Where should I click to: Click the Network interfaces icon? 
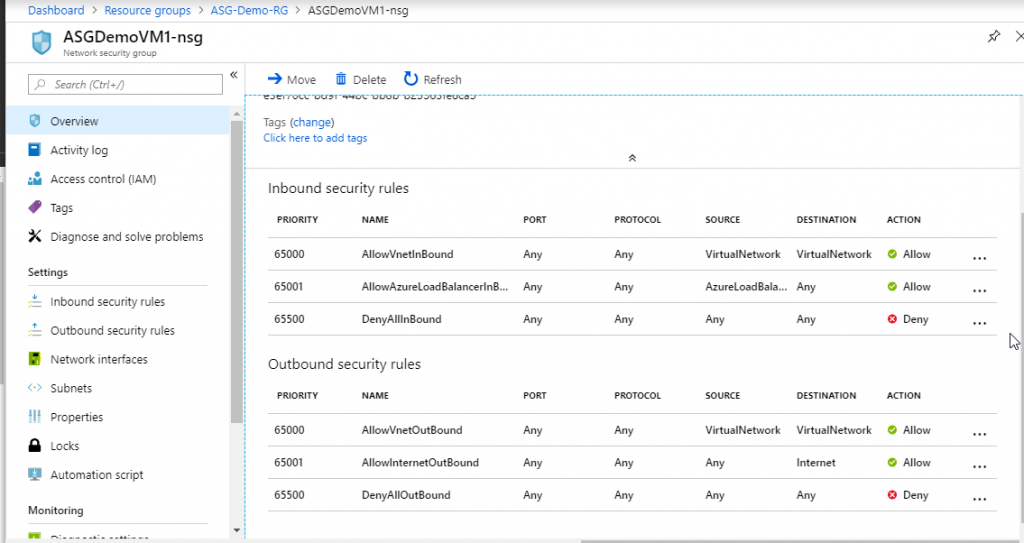35,359
